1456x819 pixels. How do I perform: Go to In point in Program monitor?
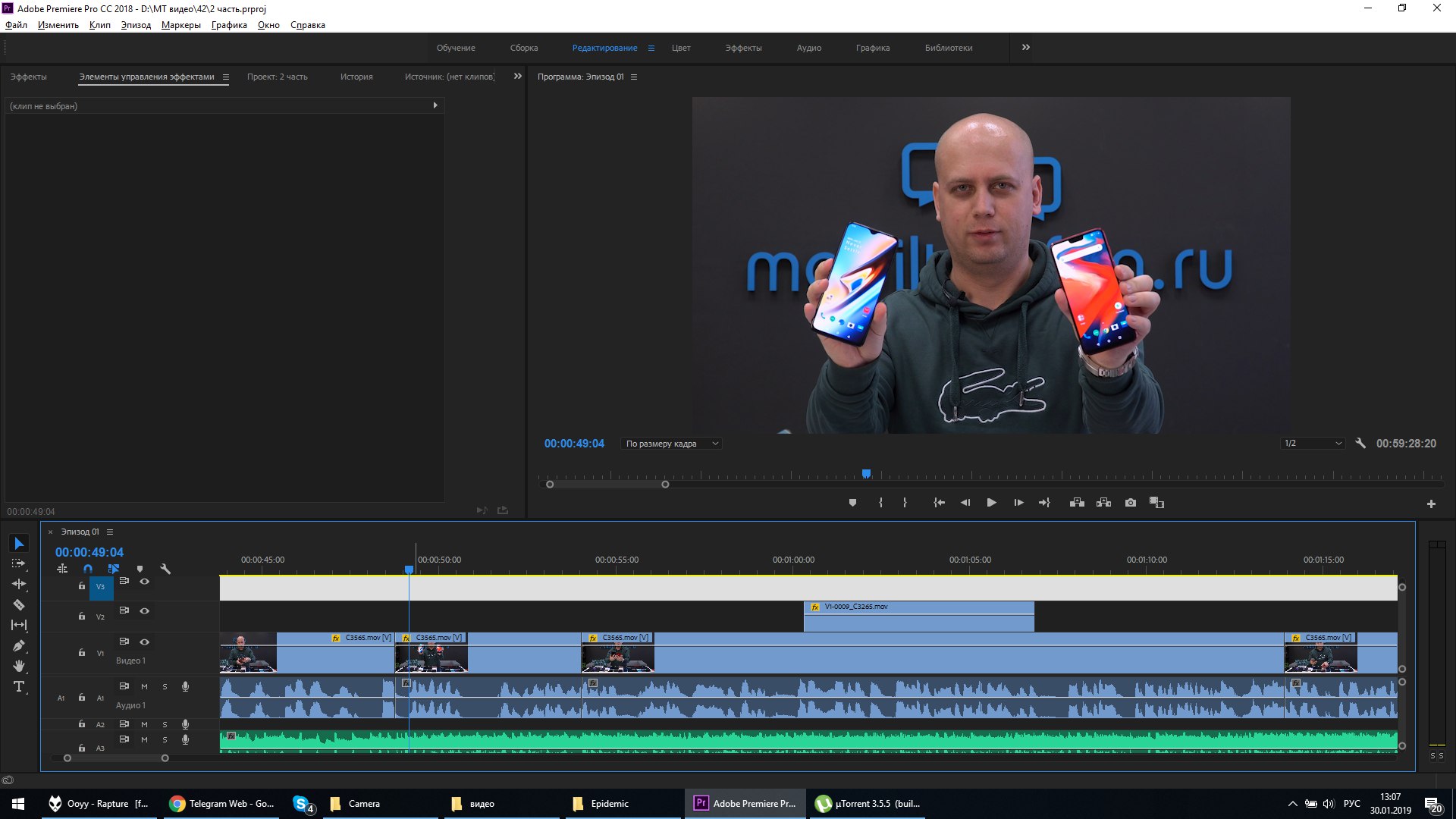click(x=939, y=503)
